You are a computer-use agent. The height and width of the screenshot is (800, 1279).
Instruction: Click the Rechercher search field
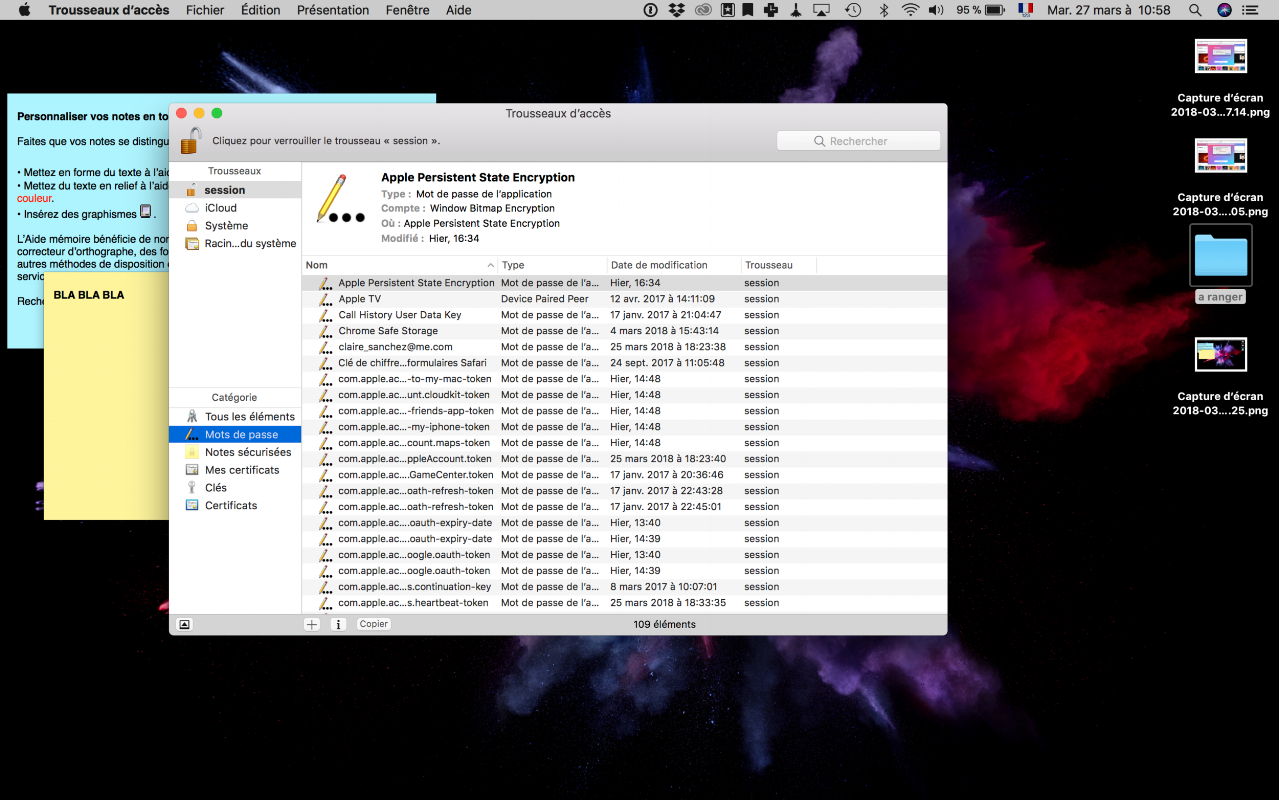click(x=859, y=141)
